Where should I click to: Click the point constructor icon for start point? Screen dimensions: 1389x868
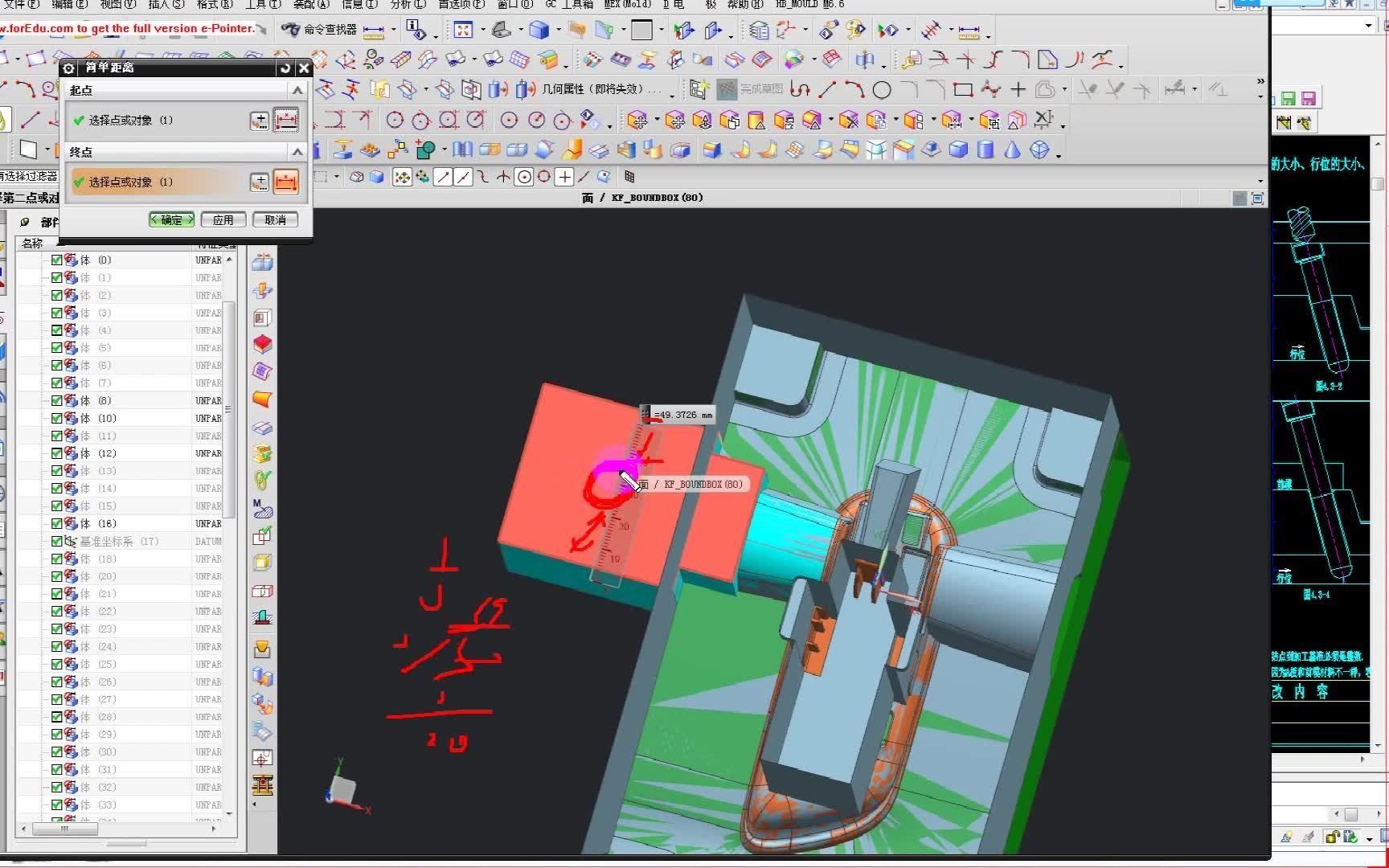(x=259, y=121)
